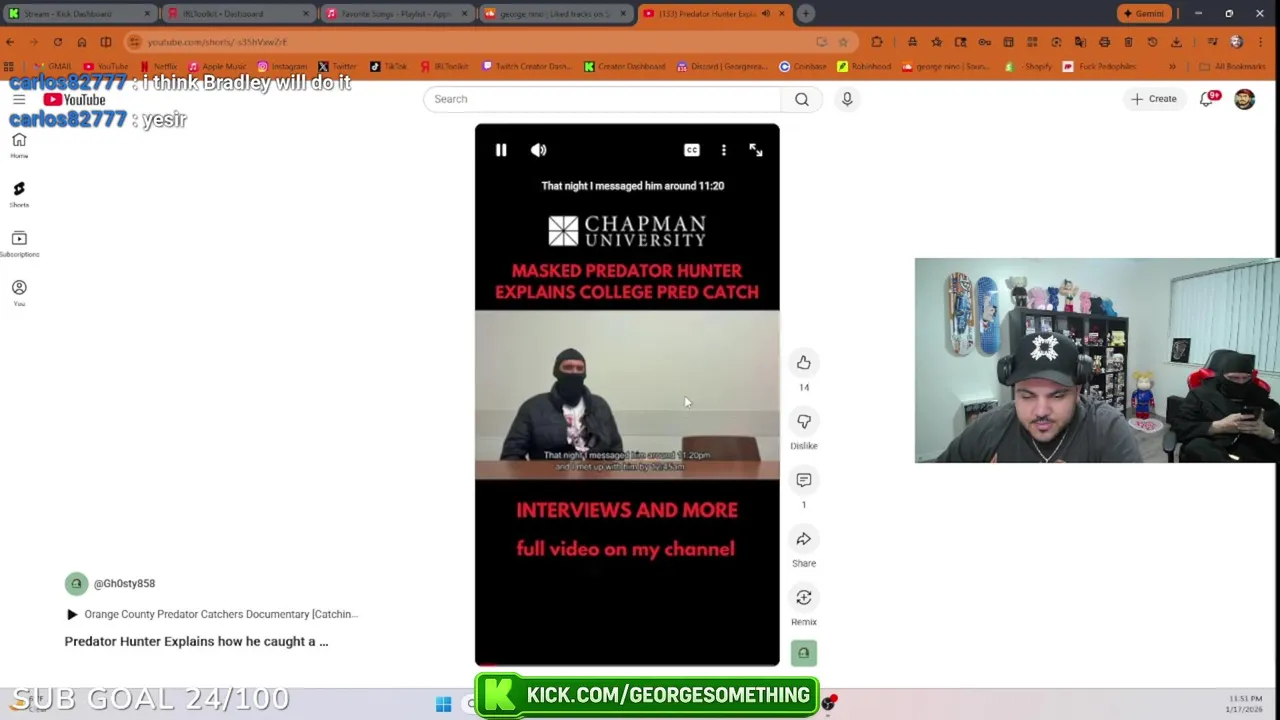Open the Coinbase bookmark
Screen dimensions: 1280x720
[803, 67]
